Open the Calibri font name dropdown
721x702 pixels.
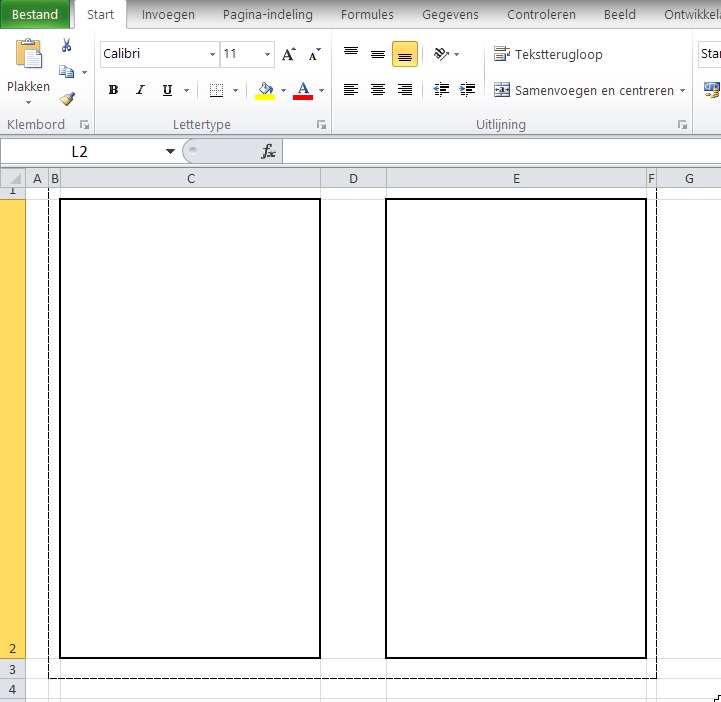[212, 54]
